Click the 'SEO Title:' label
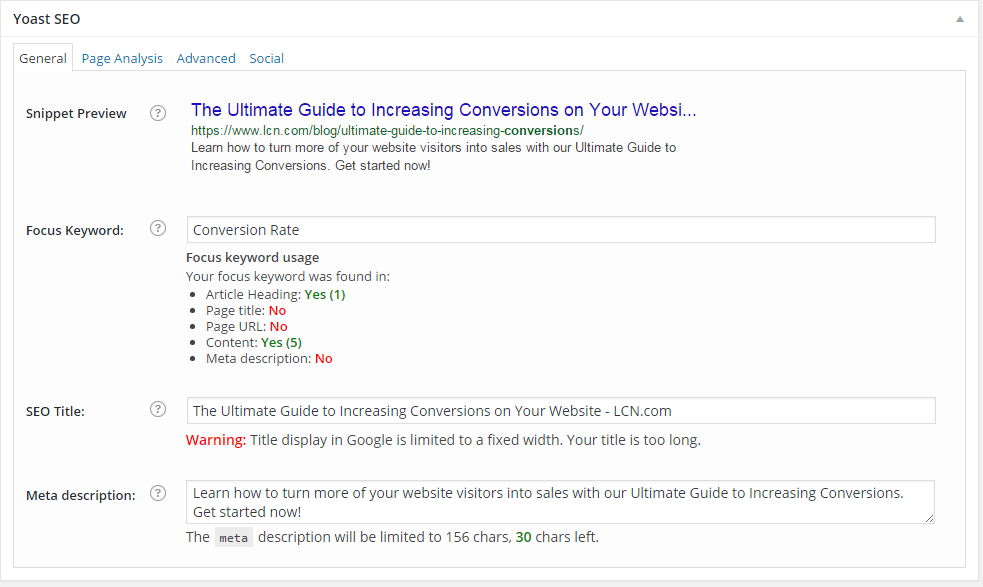983x587 pixels. pos(55,411)
